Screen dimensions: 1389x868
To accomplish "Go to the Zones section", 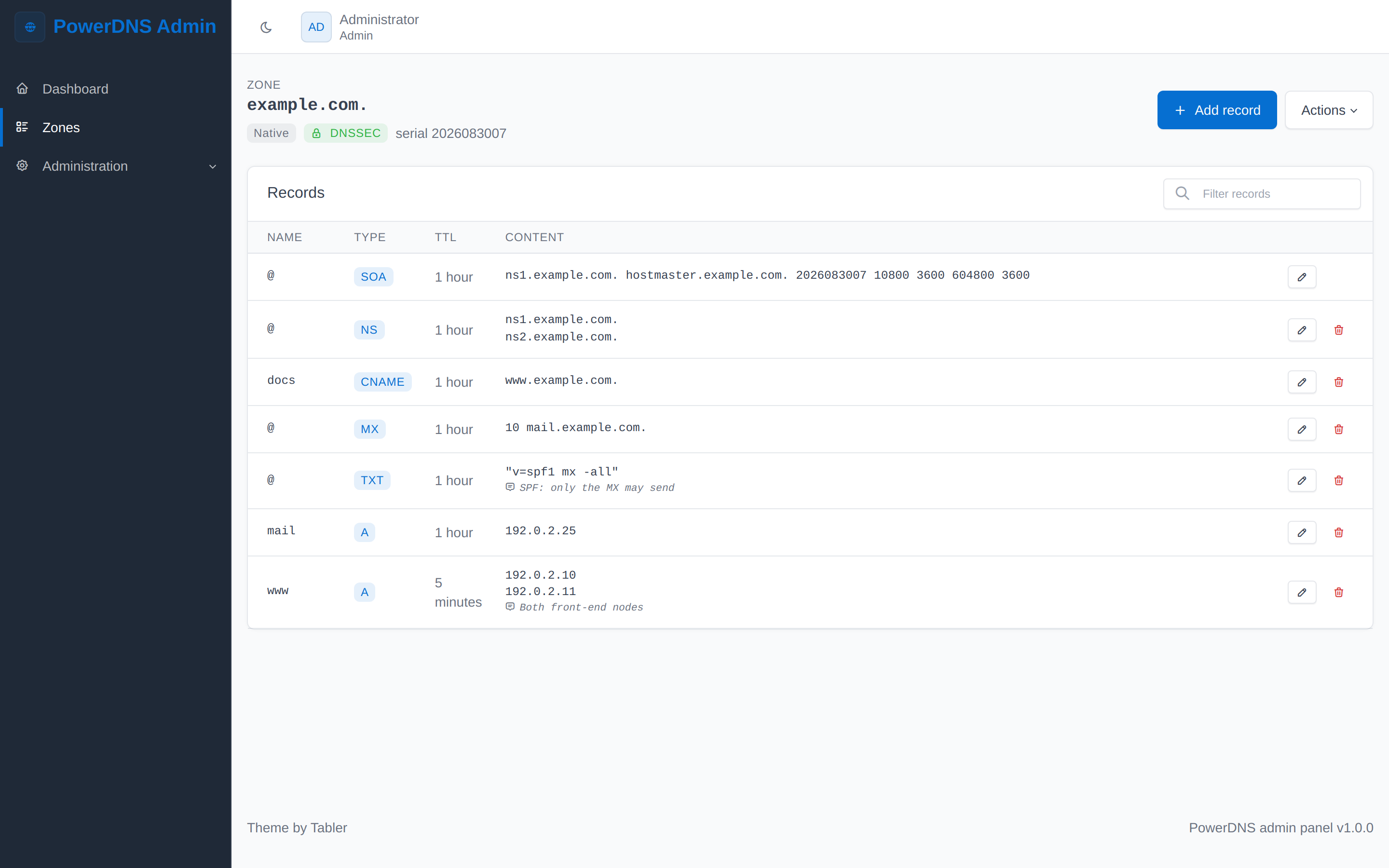I will pyautogui.click(x=116, y=127).
